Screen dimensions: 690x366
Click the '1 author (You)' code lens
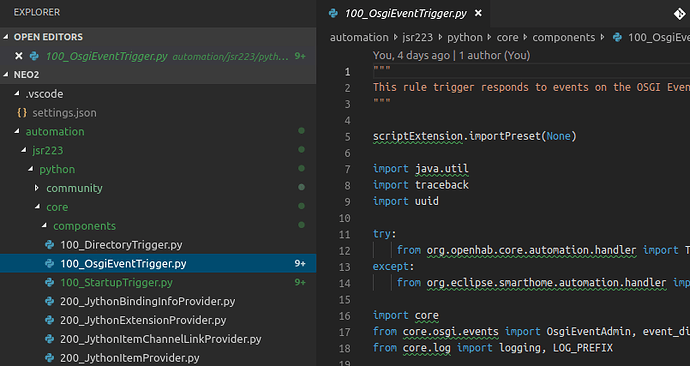point(495,55)
